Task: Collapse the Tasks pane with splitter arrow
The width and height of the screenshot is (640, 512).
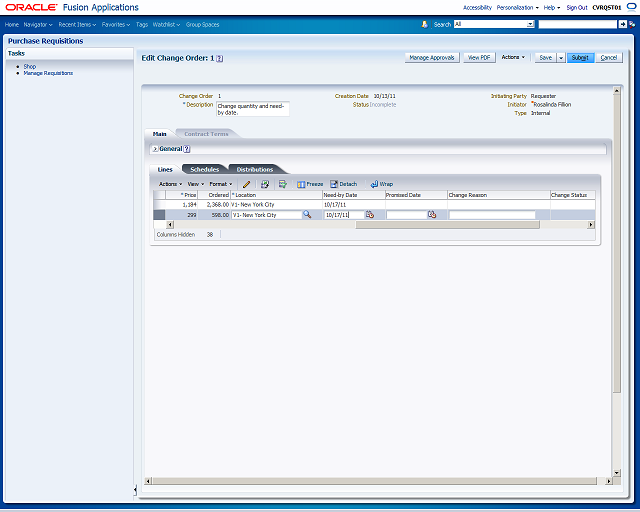Action: click(135, 490)
